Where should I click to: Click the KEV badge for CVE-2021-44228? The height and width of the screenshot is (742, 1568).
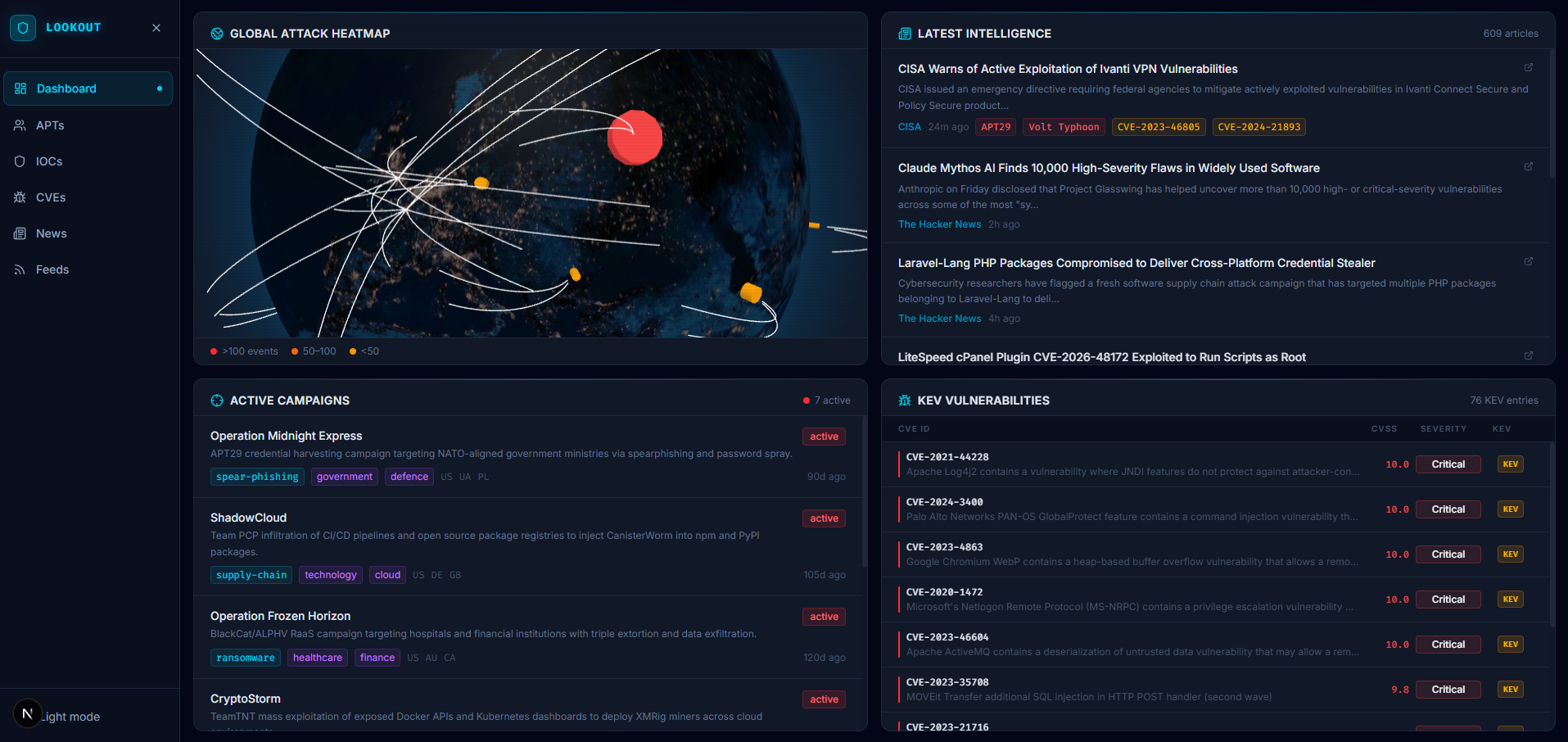tap(1511, 464)
